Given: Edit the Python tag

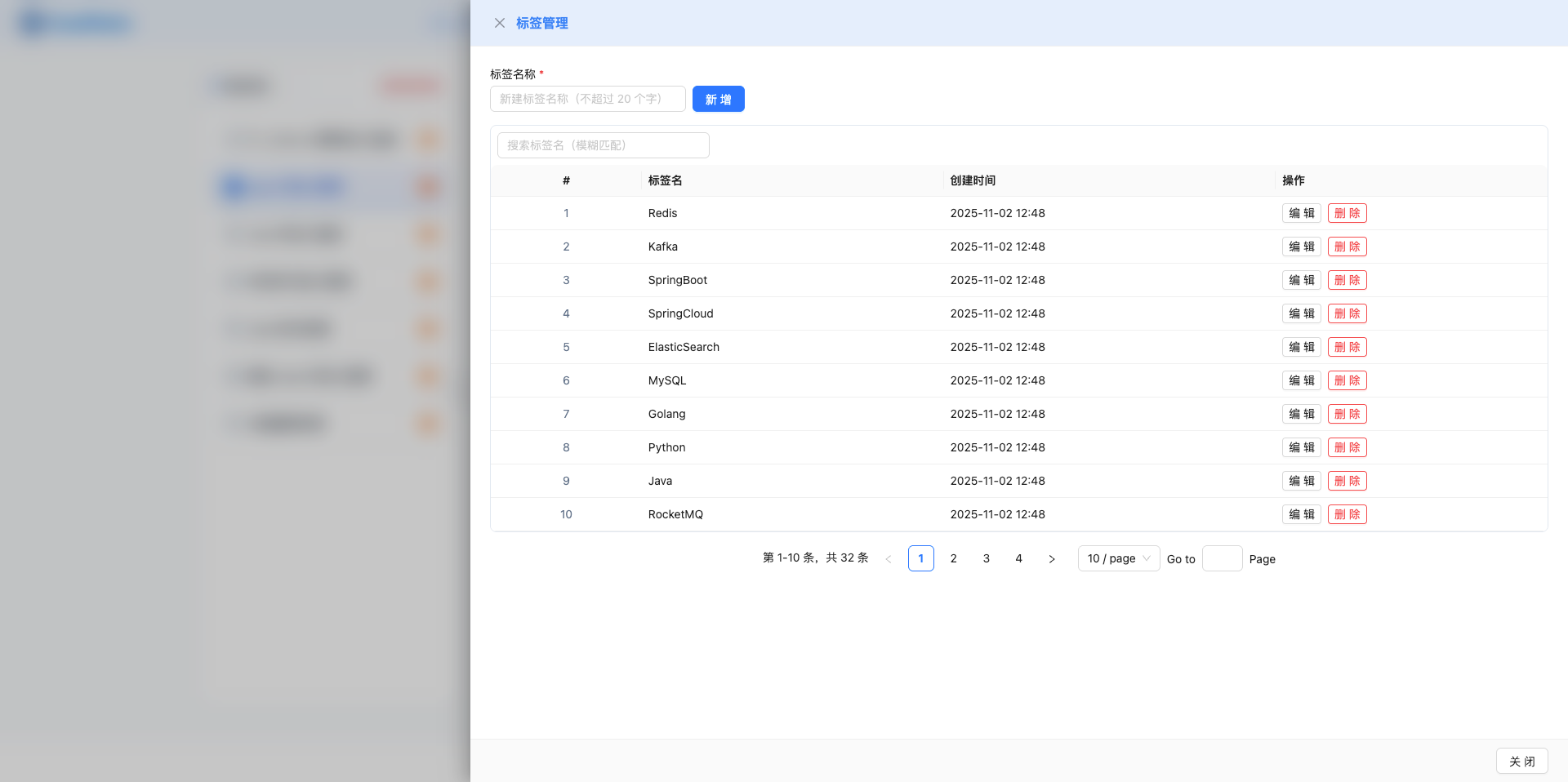Looking at the screenshot, I should click(x=1302, y=447).
